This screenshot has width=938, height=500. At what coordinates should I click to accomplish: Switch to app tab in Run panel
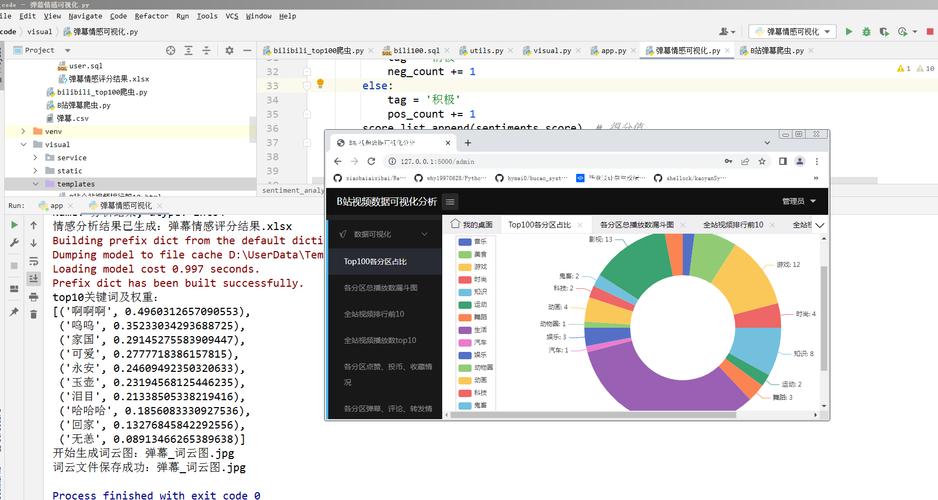tap(56, 205)
